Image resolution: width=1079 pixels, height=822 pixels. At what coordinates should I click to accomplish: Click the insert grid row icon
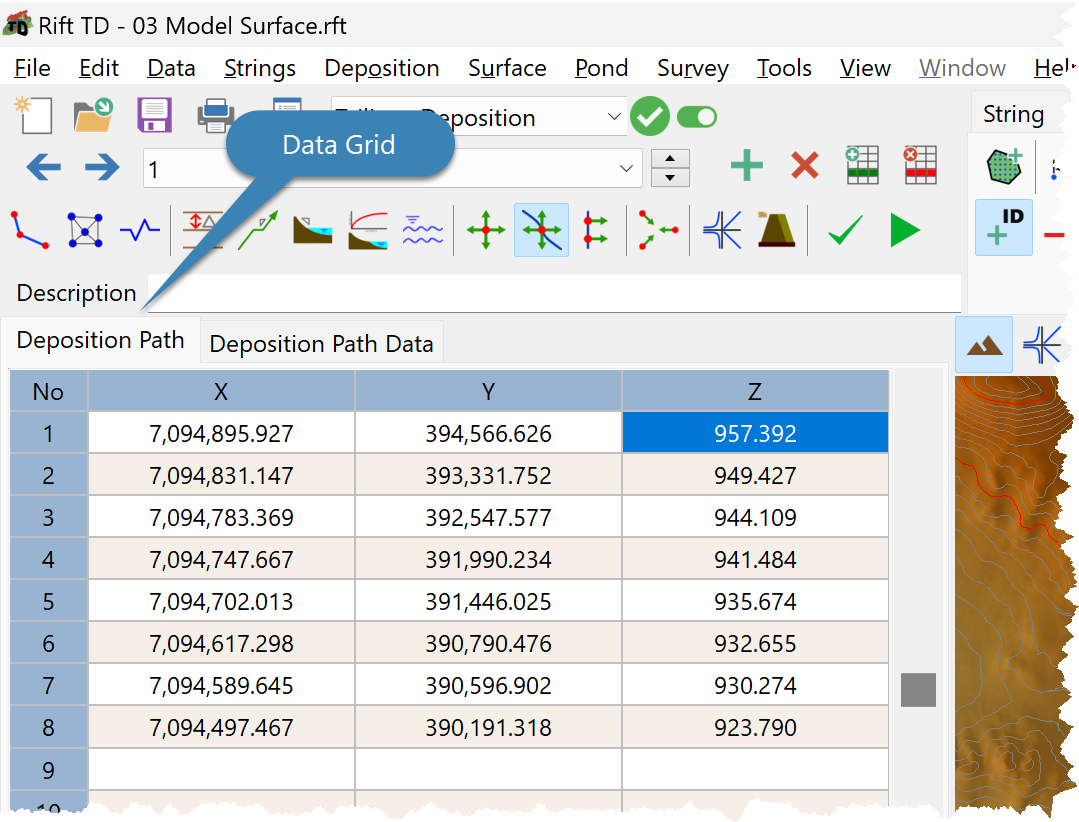(861, 166)
